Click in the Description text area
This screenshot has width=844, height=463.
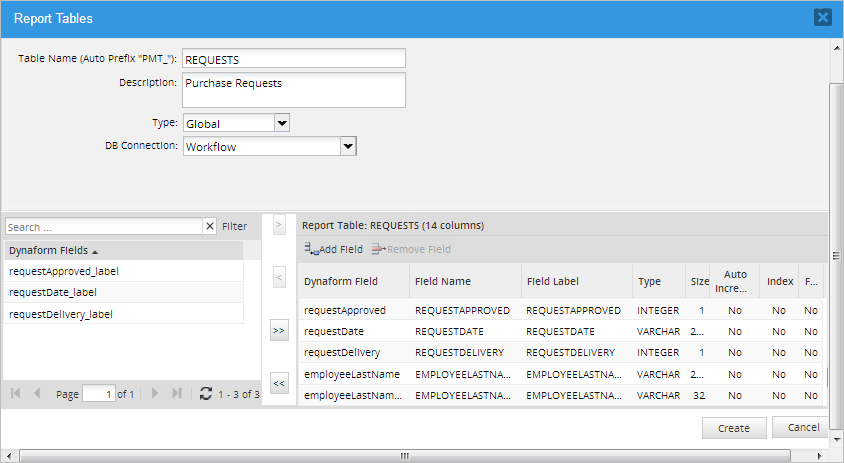[294, 90]
